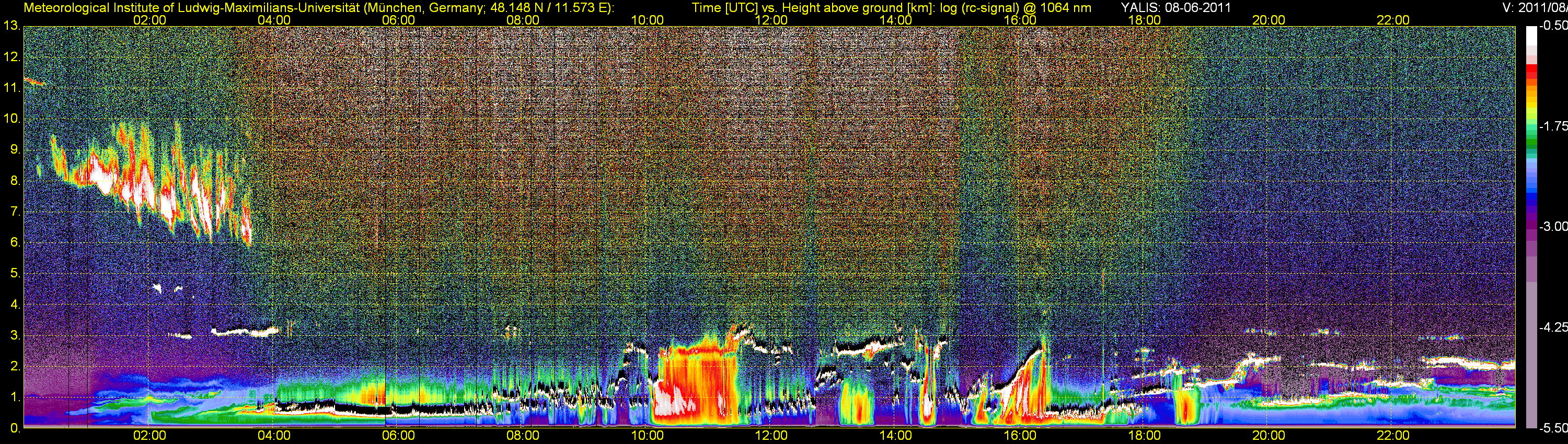
Task: Click '20:00' on the bottom time axis
Action: point(1269,436)
